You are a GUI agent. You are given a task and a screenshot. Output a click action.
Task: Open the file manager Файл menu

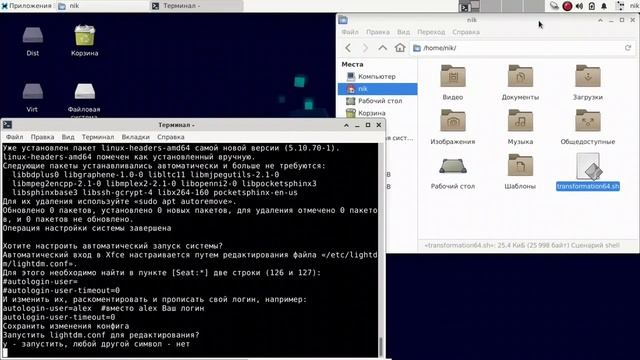pyautogui.click(x=350, y=32)
